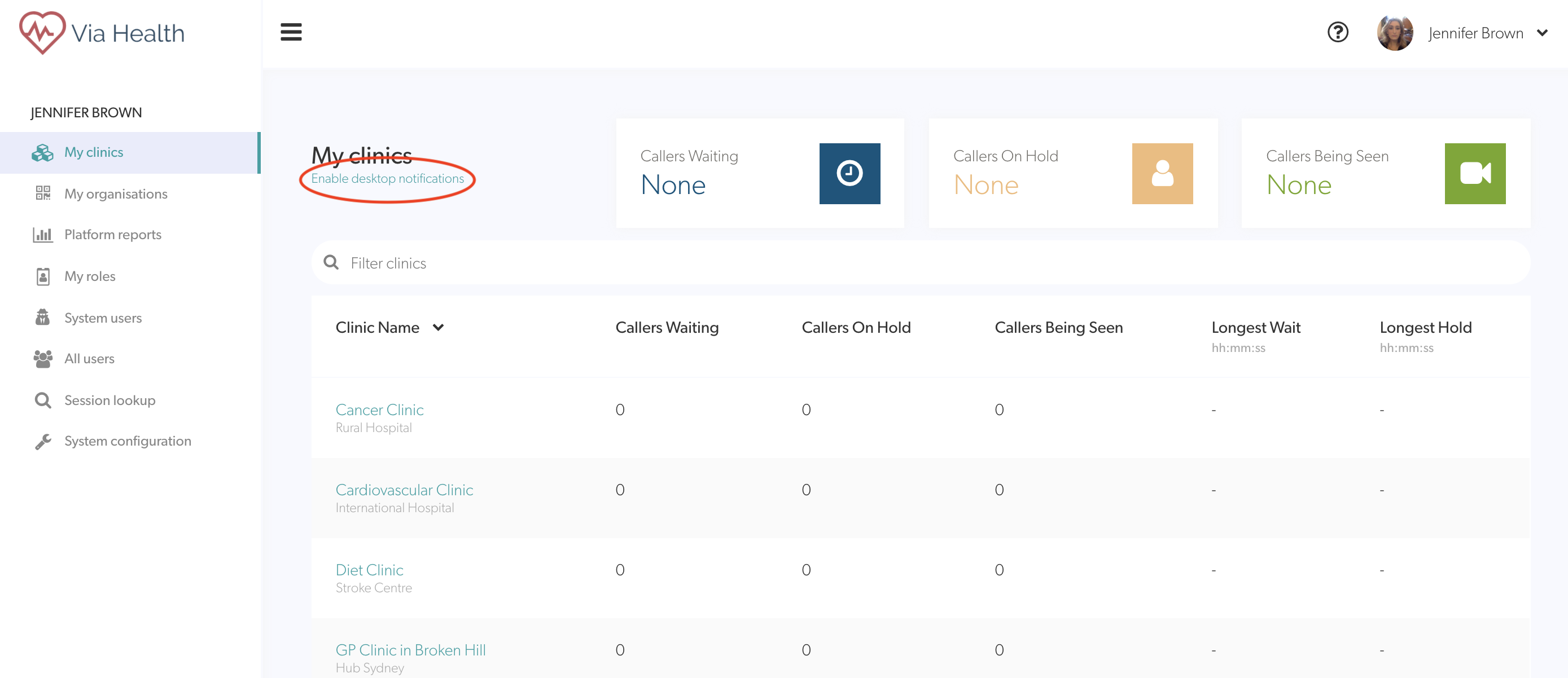This screenshot has height=678, width=1568.
Task: Click Callers Waiting None summary value
Action: click(x=673, y=185)
